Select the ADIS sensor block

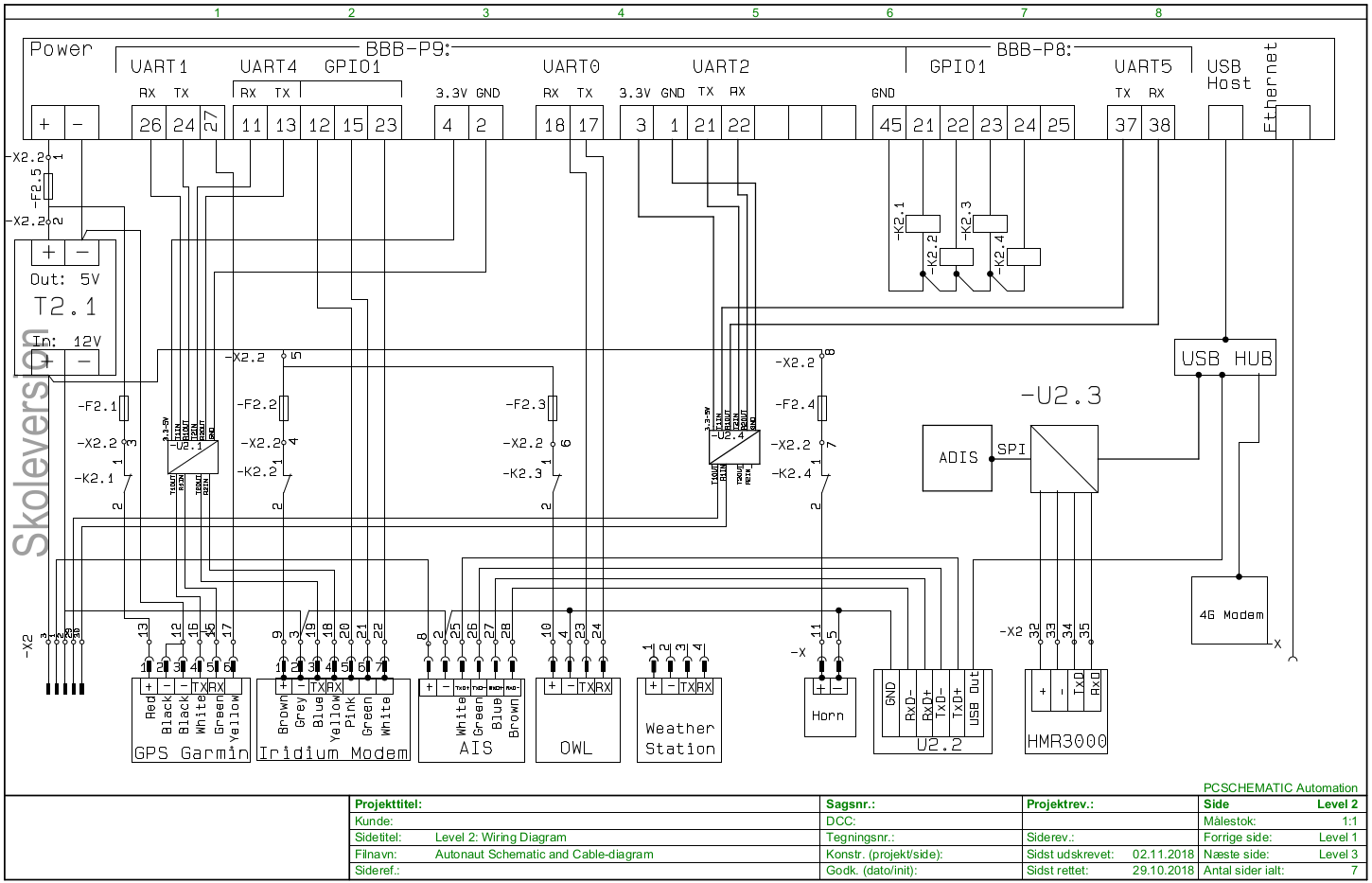coord(958,458)
